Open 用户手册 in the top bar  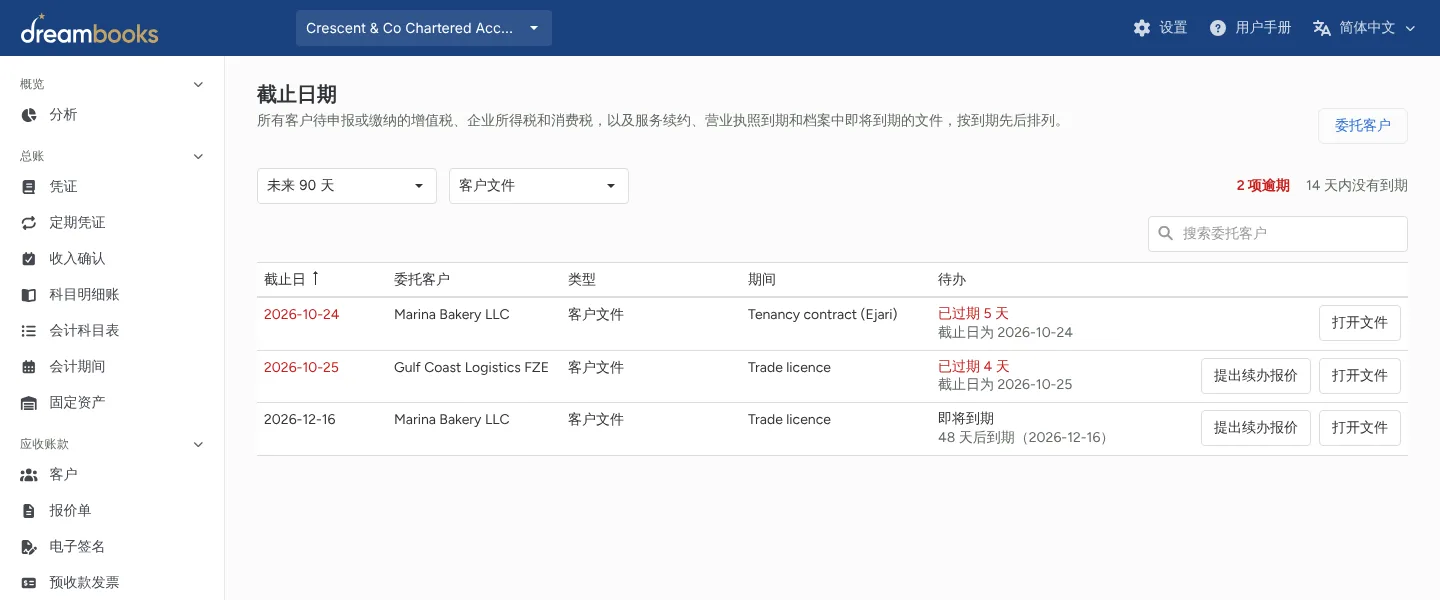[1250, 28]
